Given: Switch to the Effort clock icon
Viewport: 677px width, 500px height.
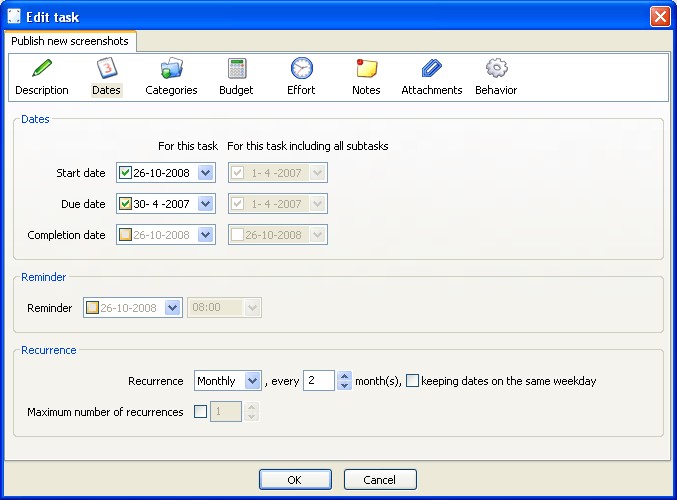Looking at the screenshot, I should click(x=301, y=69).
